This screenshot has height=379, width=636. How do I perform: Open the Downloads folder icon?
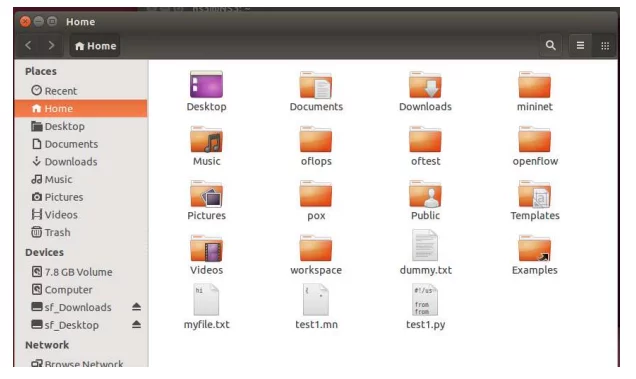425,84
